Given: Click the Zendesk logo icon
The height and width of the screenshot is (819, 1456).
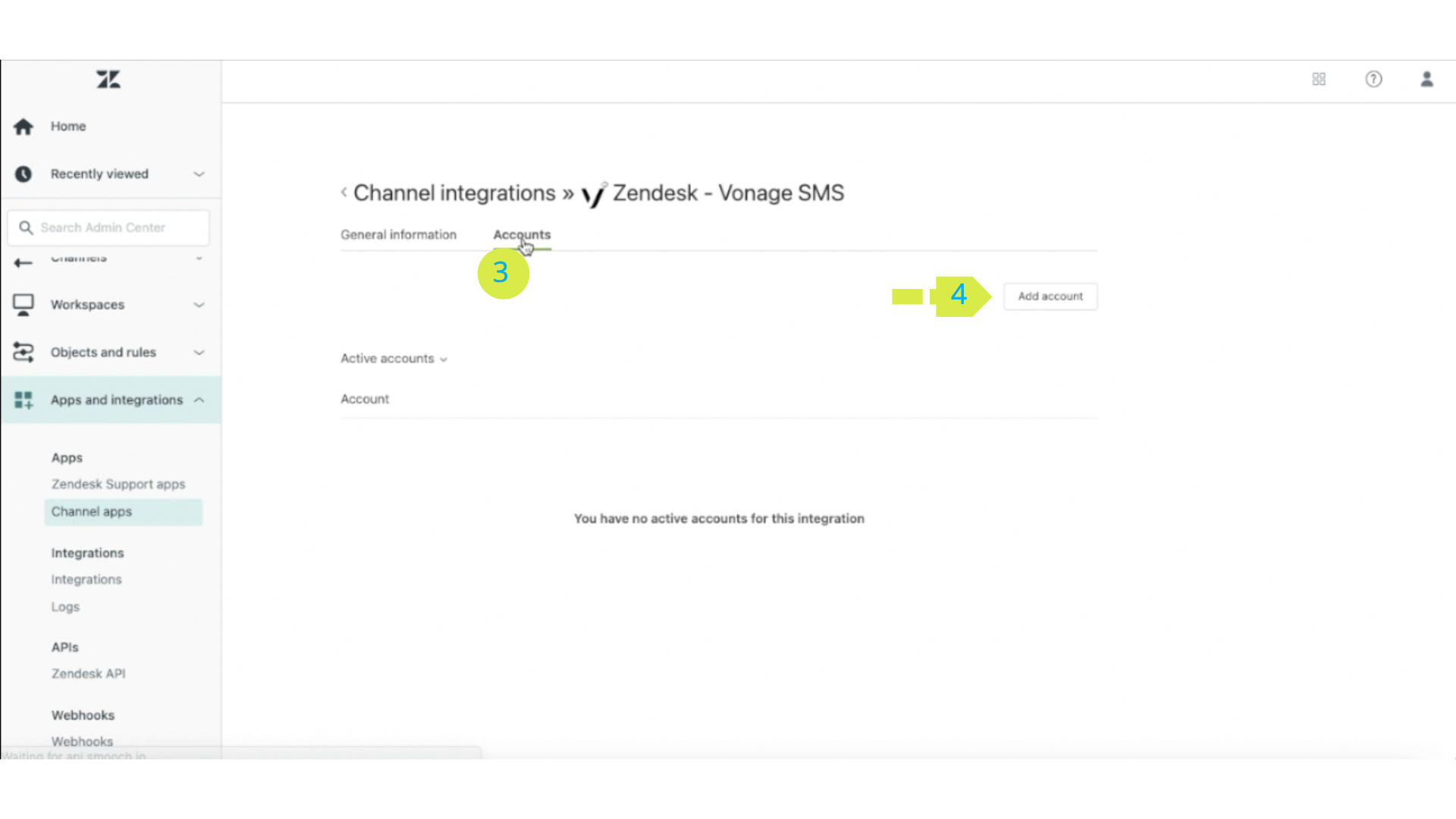Looking at the screenshot, I should point(108,80).
